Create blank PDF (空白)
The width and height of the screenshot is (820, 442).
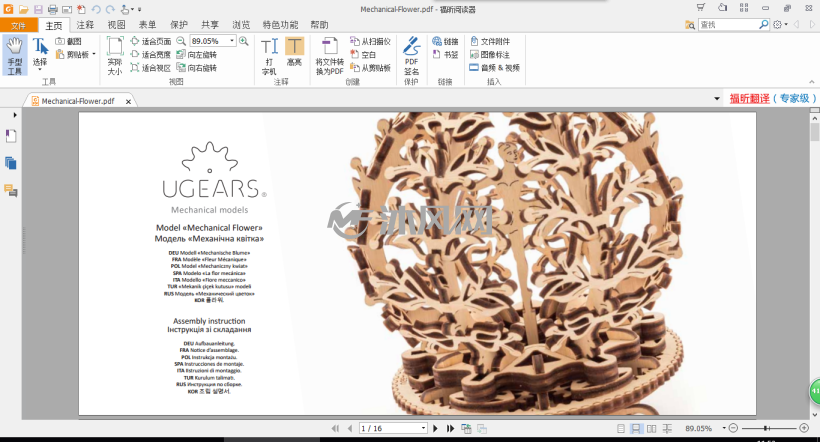363,54
